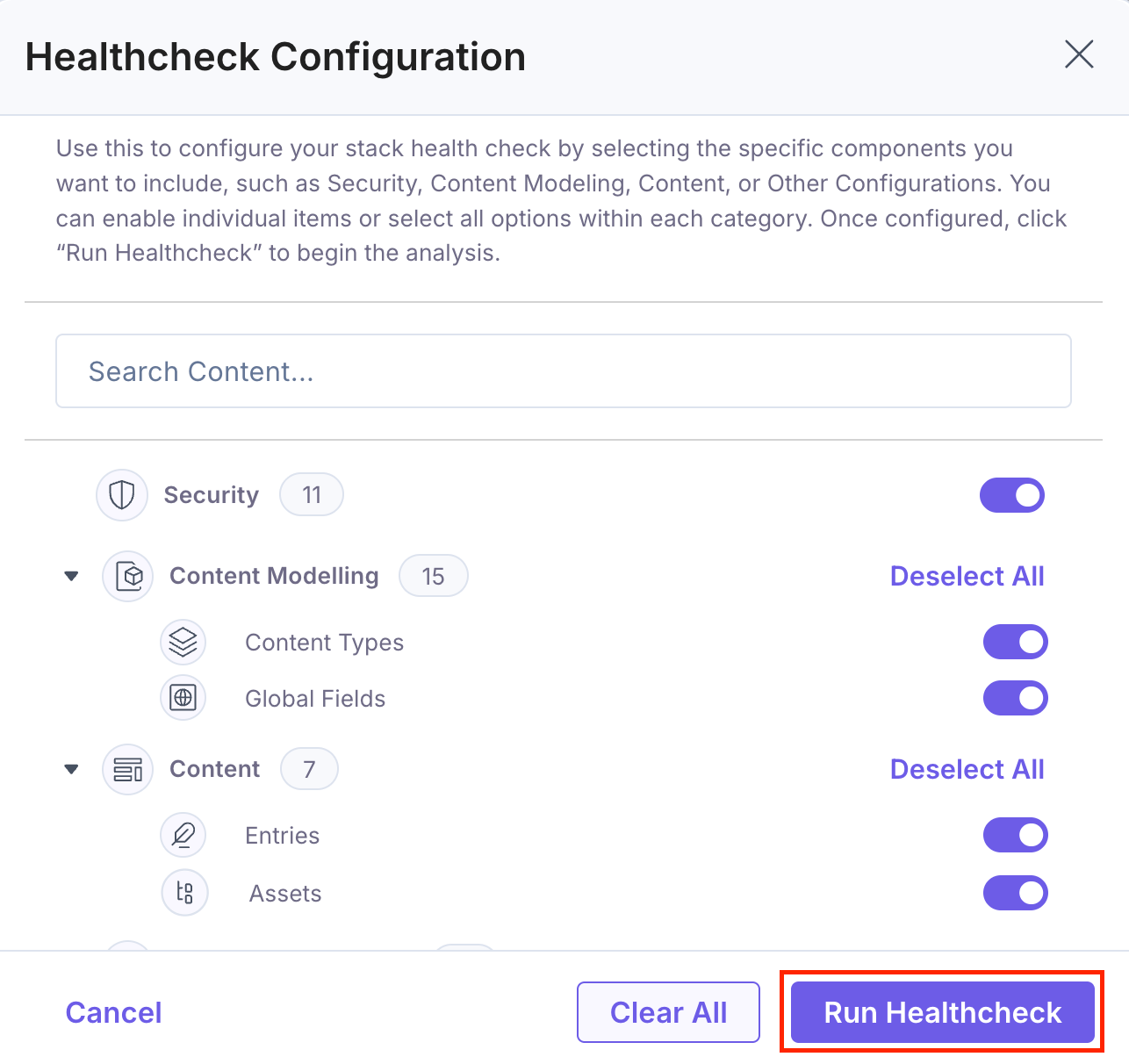
Task: Toggle off the Security healthcheck switch
Action: tap(1012, 494)
